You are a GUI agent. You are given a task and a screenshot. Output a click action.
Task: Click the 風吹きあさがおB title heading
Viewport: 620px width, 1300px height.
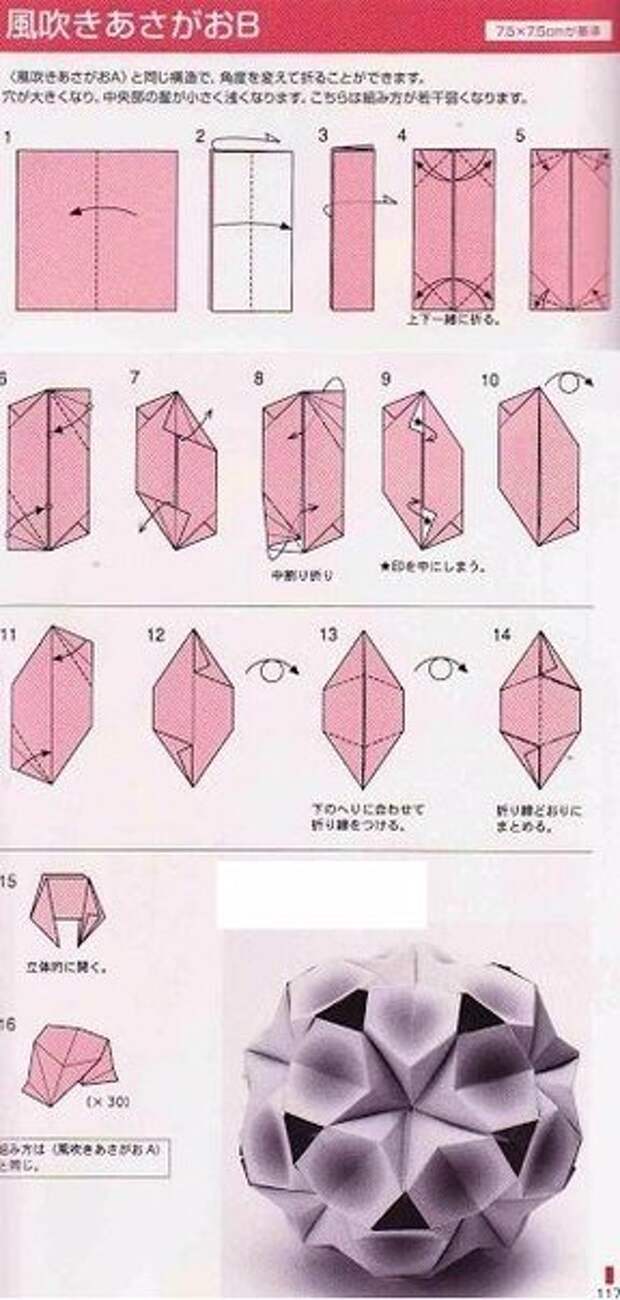point(134,26)
